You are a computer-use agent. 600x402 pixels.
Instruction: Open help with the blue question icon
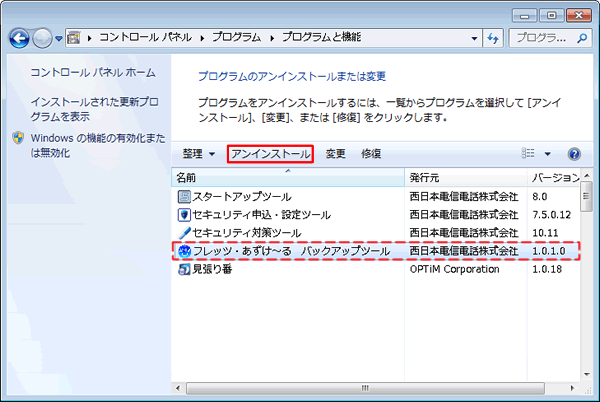pyautogui.click(x=574, y=154)
